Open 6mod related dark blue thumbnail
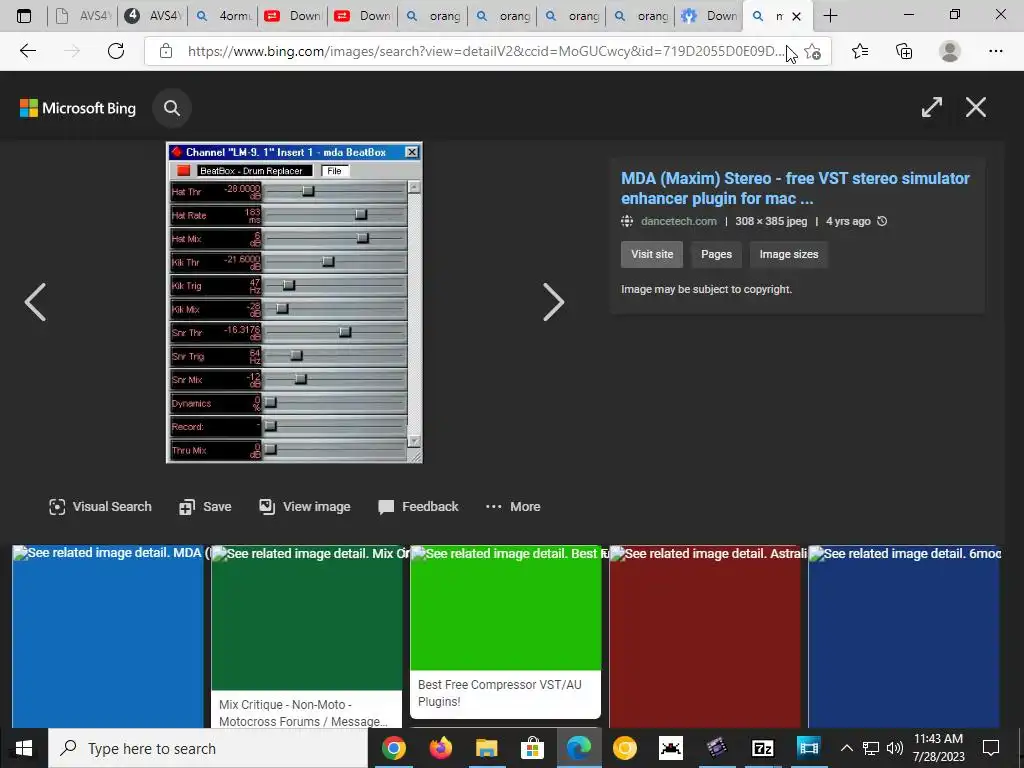This screenshot has width=1024, height=768. coord(904,637)
